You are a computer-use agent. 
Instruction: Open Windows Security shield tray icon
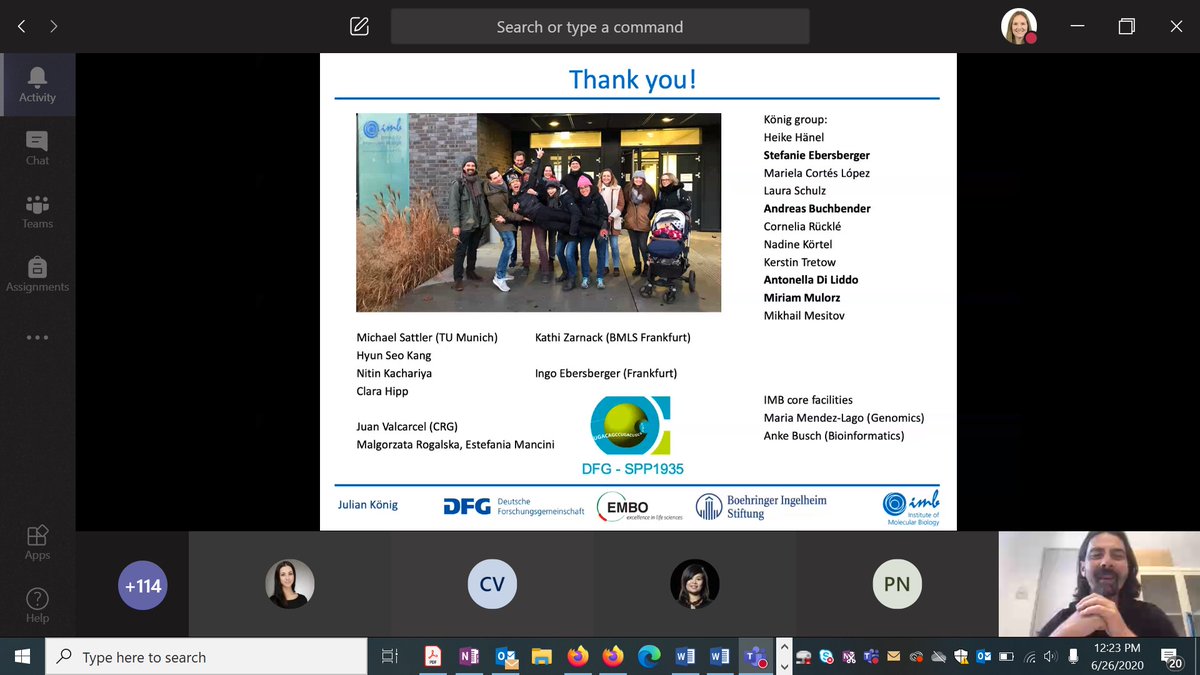click(961, 657)
